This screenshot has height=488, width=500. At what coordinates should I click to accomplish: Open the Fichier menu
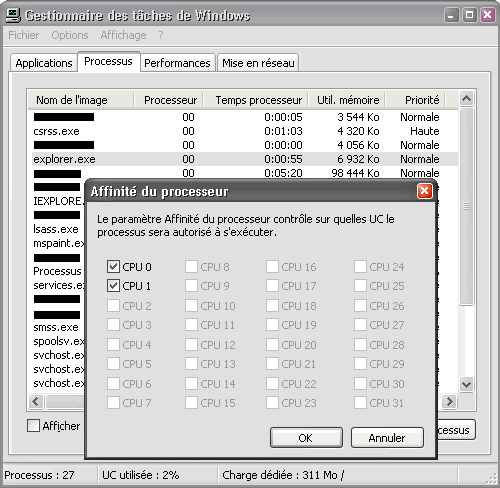(x=24, y=35)
